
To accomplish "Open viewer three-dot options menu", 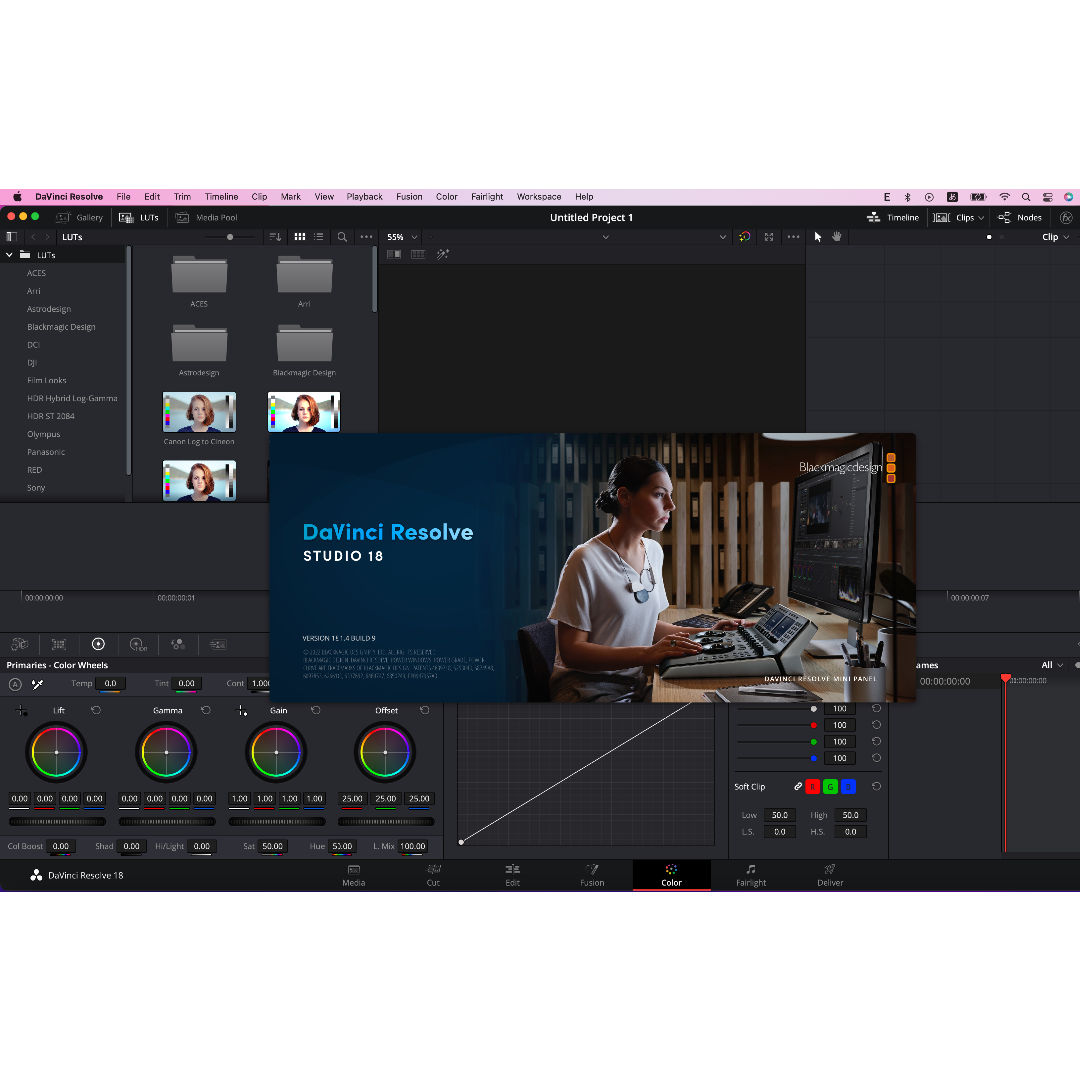I will point(793,237).
